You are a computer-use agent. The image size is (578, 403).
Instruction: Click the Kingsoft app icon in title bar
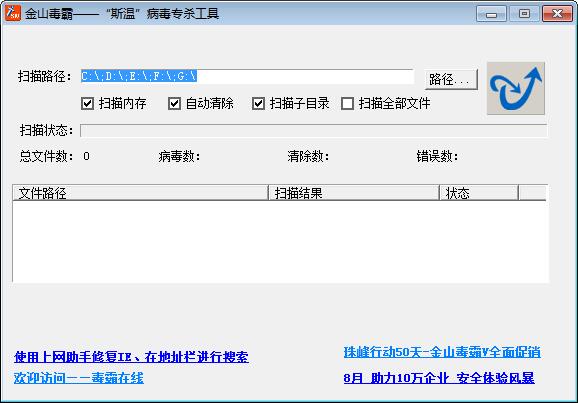[x=13, y=13]
